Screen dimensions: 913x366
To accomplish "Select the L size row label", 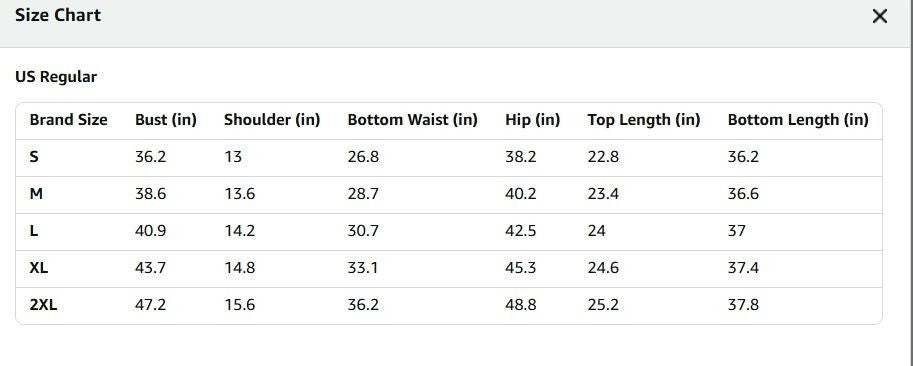I will [34, 231].
